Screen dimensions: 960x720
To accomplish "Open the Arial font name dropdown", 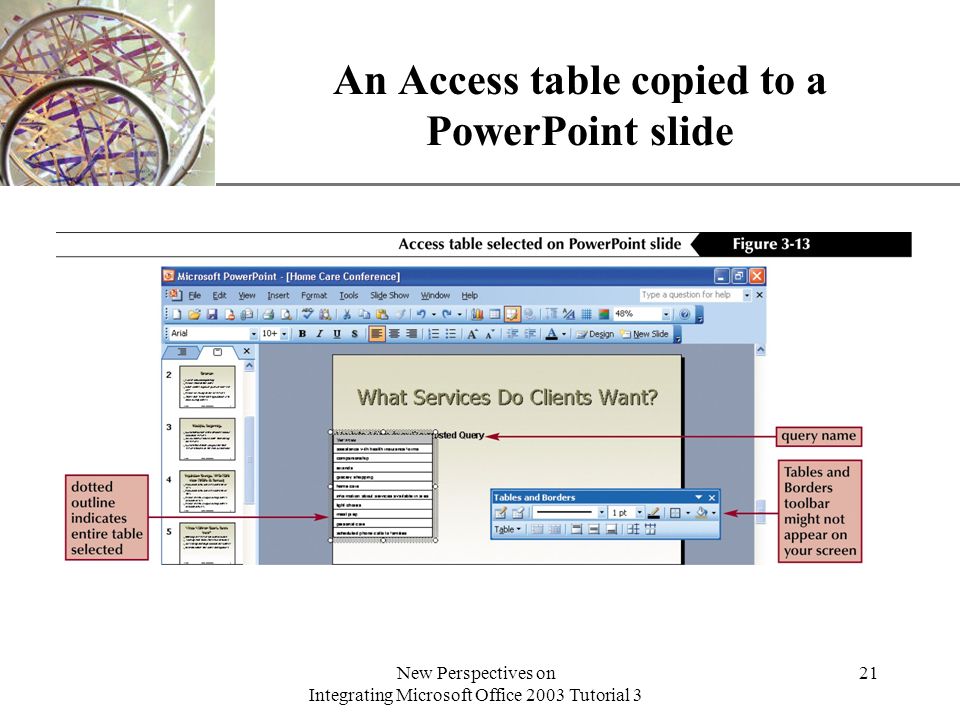I will [x=253, y=334].
